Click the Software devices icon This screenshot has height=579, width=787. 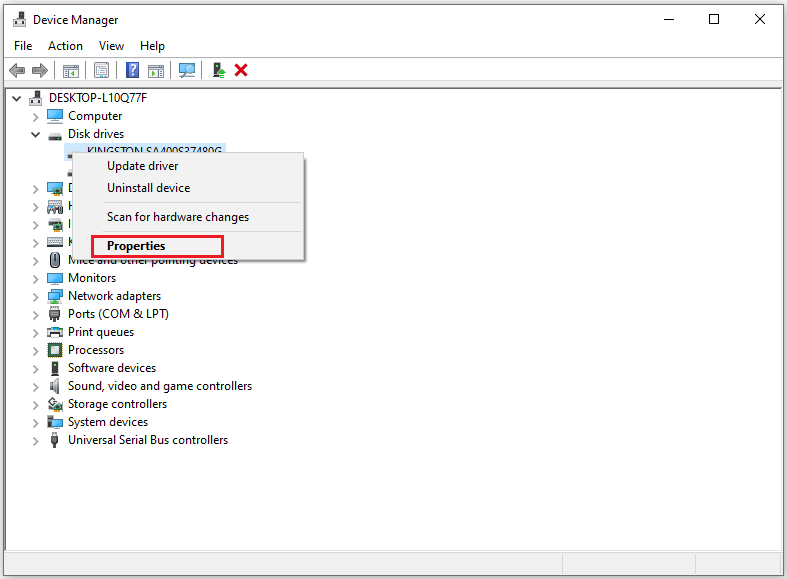(55, 368)
